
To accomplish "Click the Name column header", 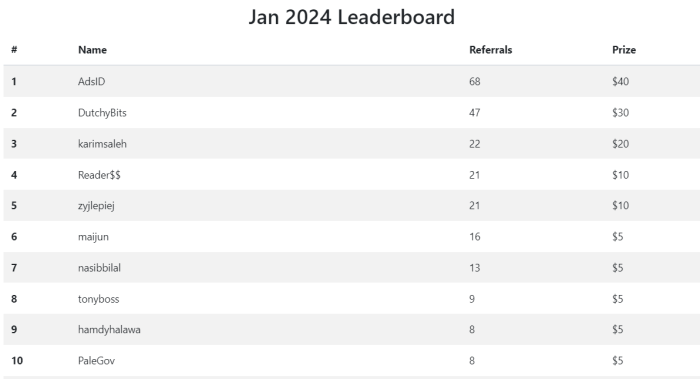I will 92,50.
